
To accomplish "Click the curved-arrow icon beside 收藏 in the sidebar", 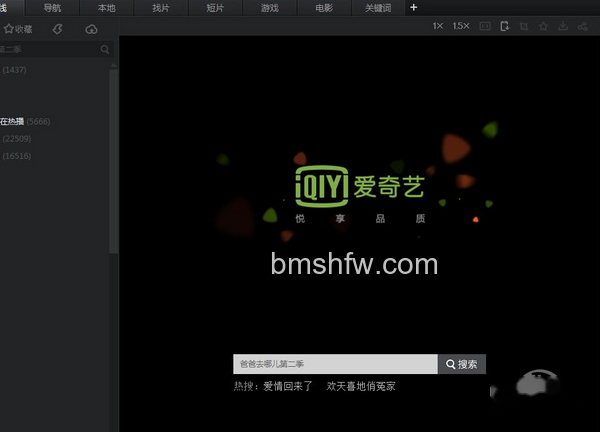I will (57, 29).
